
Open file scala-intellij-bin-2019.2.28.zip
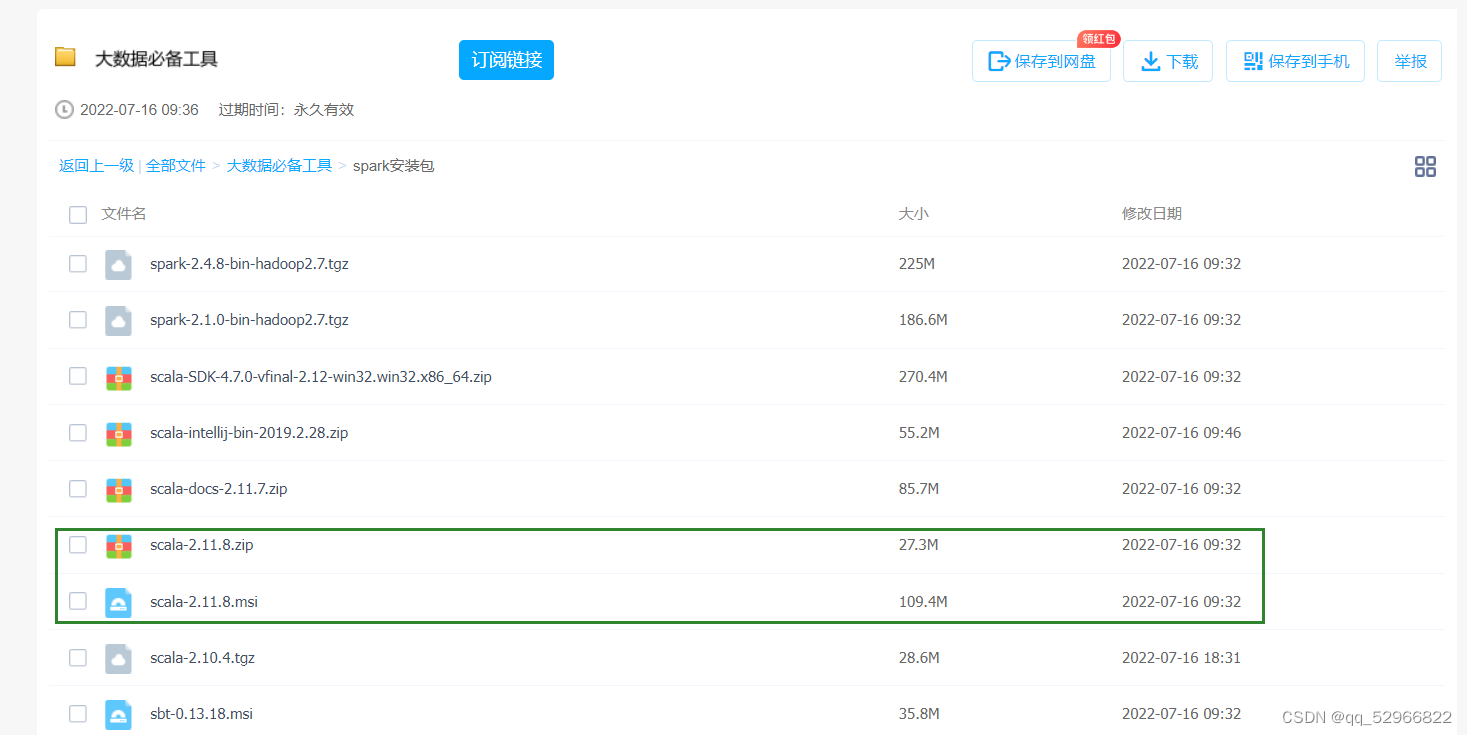pyautogui.click(x=249, y=433)
